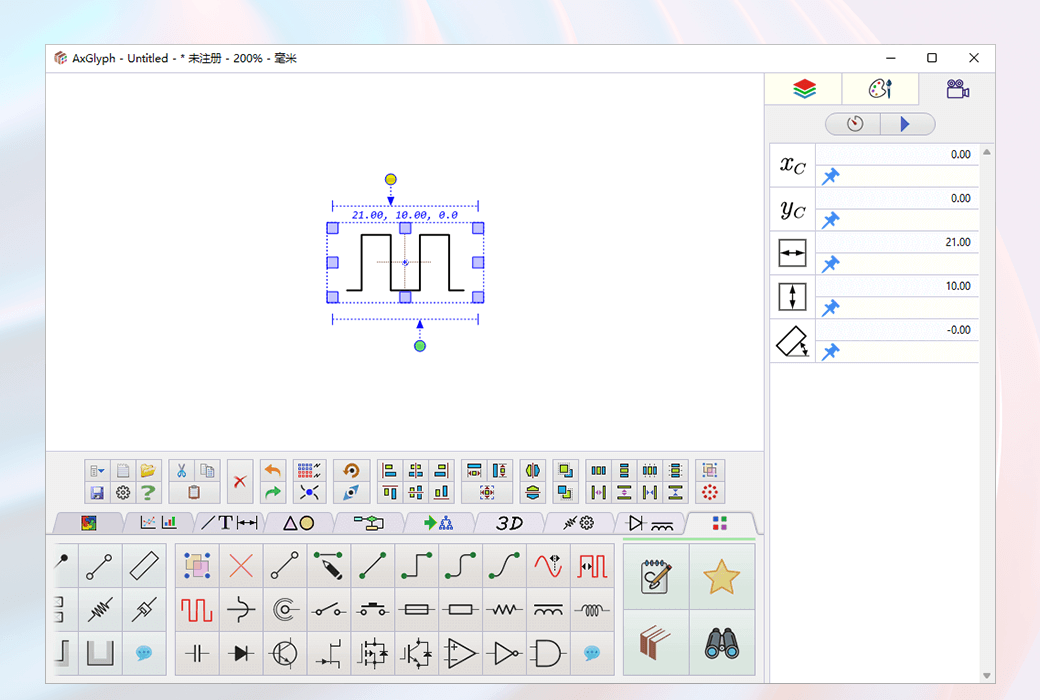
Task: Switch to the 3D shapes tab
Action: click(508, 522)
